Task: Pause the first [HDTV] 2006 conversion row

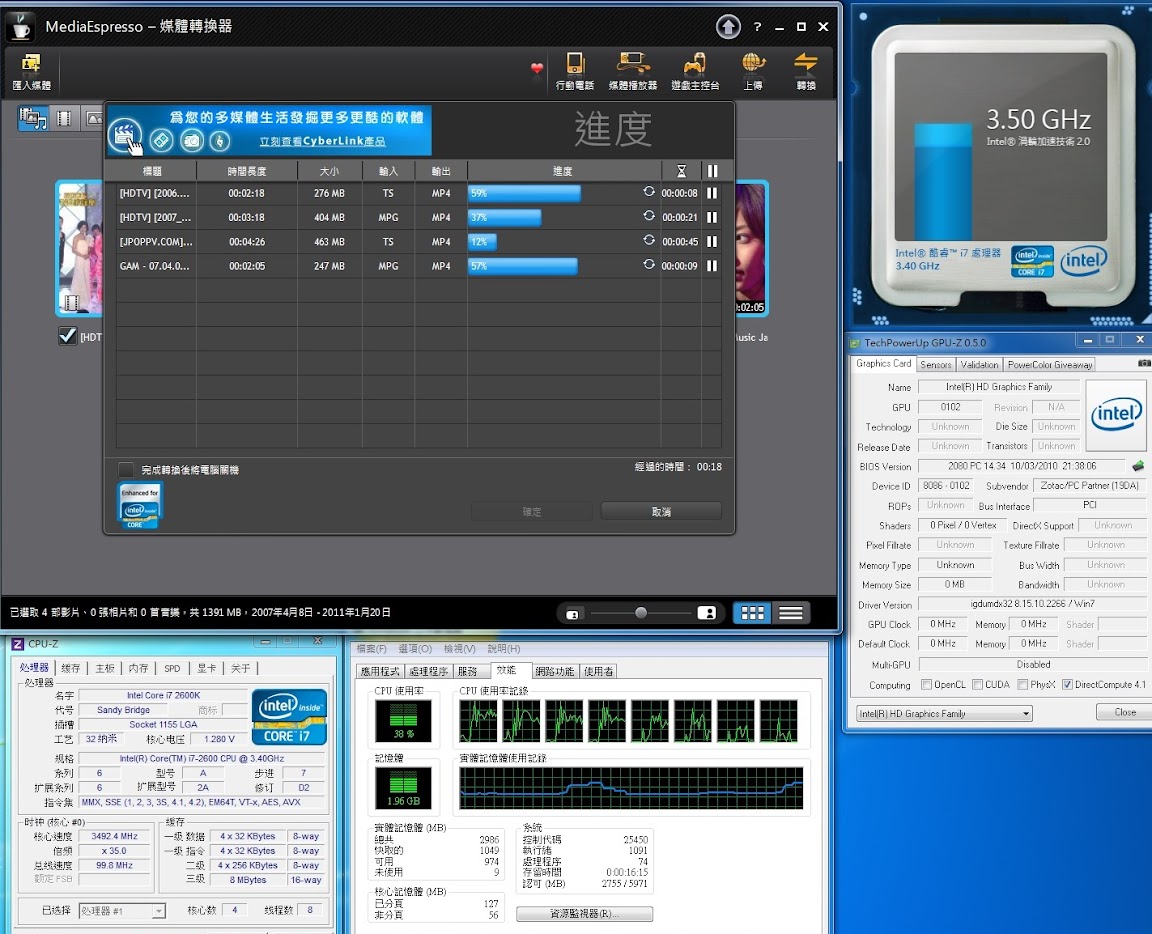Action: point(712,194)
